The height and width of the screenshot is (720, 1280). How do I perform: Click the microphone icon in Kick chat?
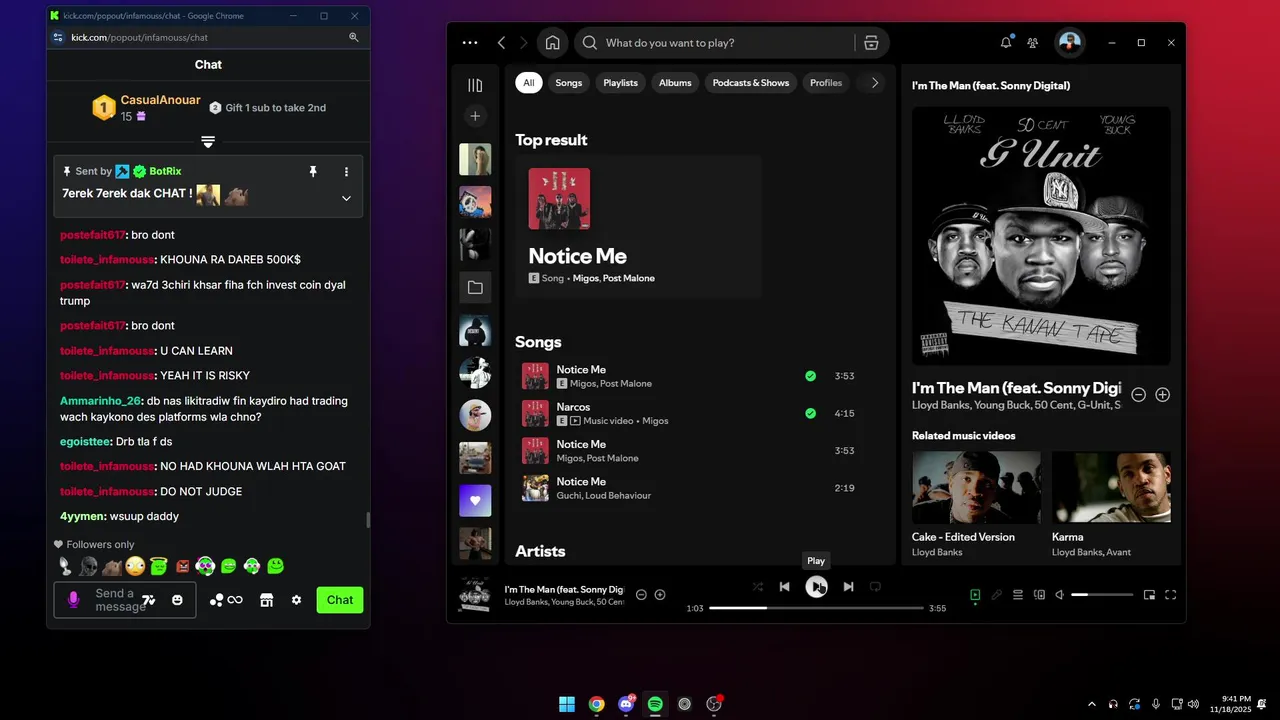click(x=73, y=600)
